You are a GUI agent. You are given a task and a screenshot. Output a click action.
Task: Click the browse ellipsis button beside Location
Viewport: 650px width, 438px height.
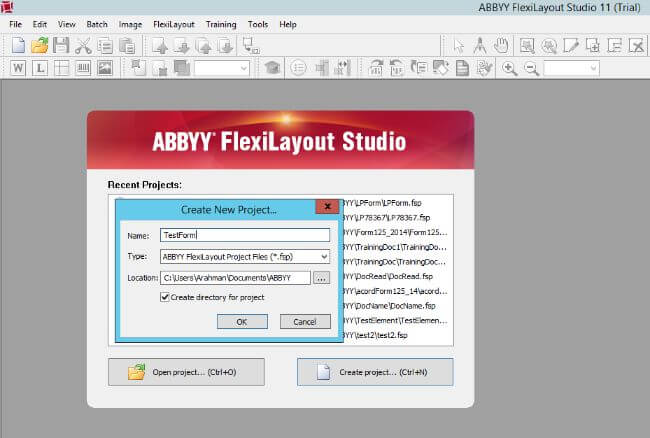click(322, 278)
